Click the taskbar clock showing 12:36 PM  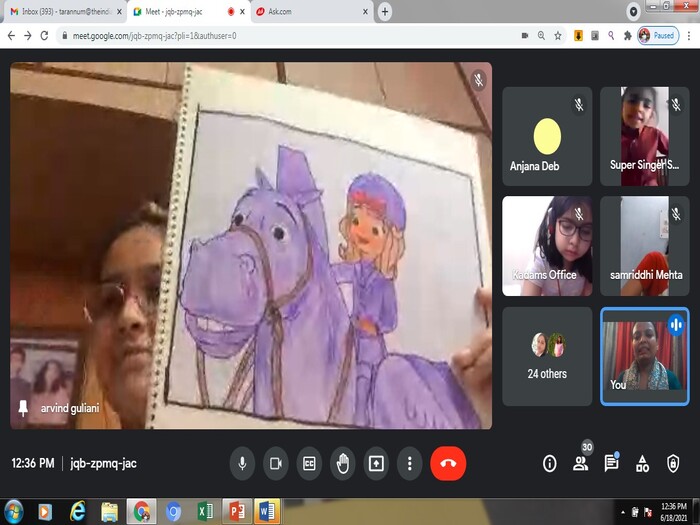pos(674,512)
